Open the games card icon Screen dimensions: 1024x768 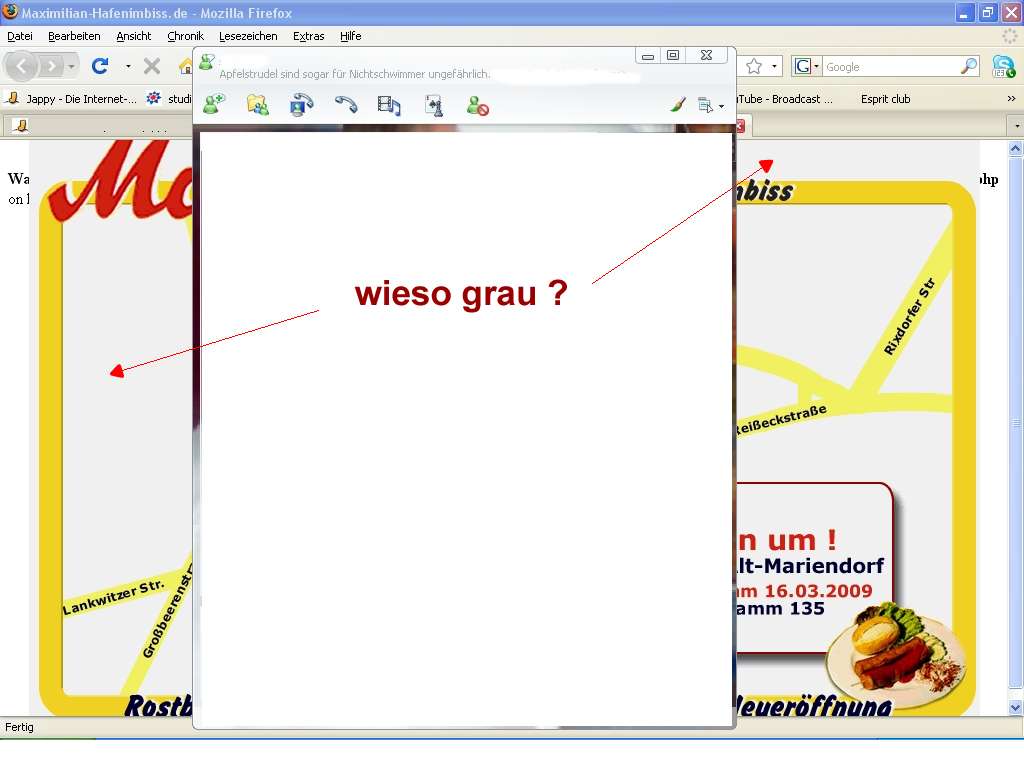[x=434, y=105]
